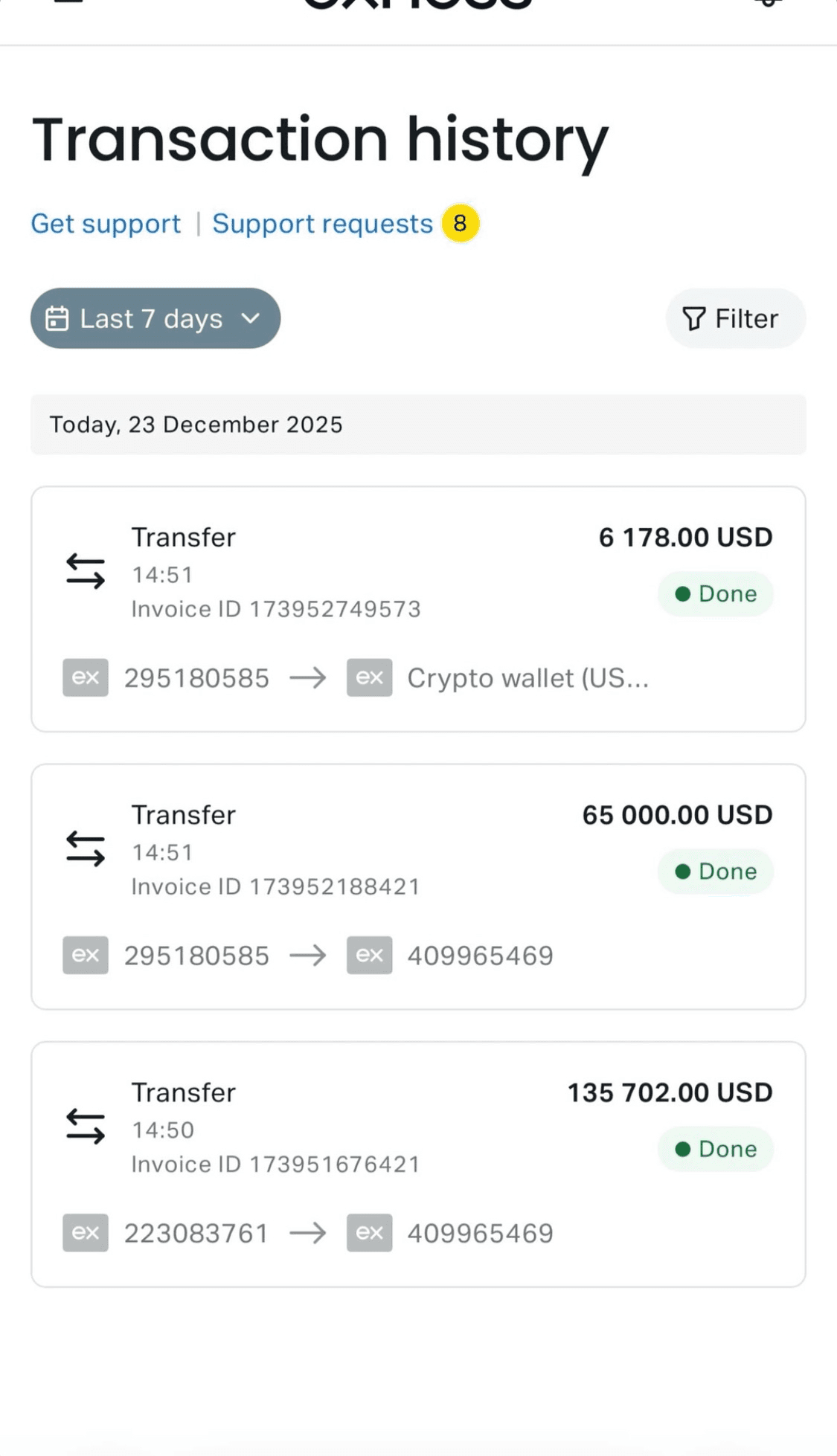Click transfer arrows icon of 135 702.00 USD transaction
Image resolution: width=837 pixels, height=1456 pixels.
86,1126
